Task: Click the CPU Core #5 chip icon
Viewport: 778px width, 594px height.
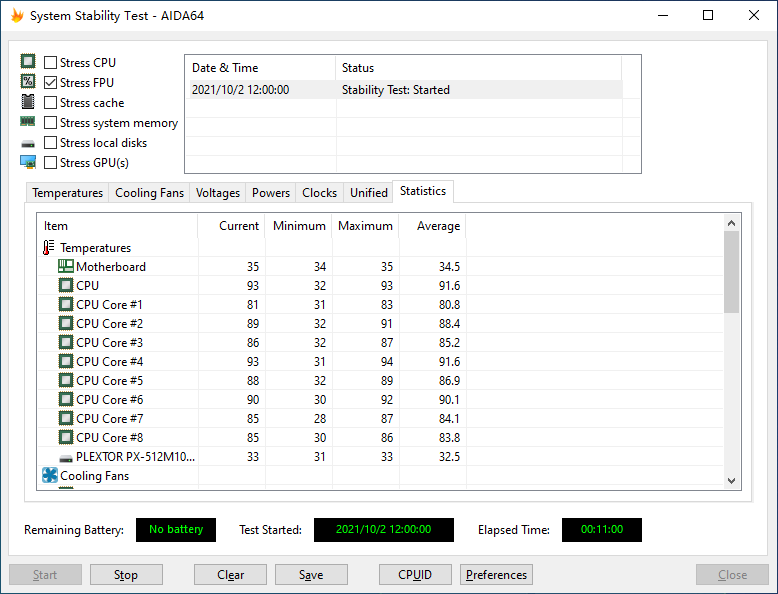Action: click(65, 380)
